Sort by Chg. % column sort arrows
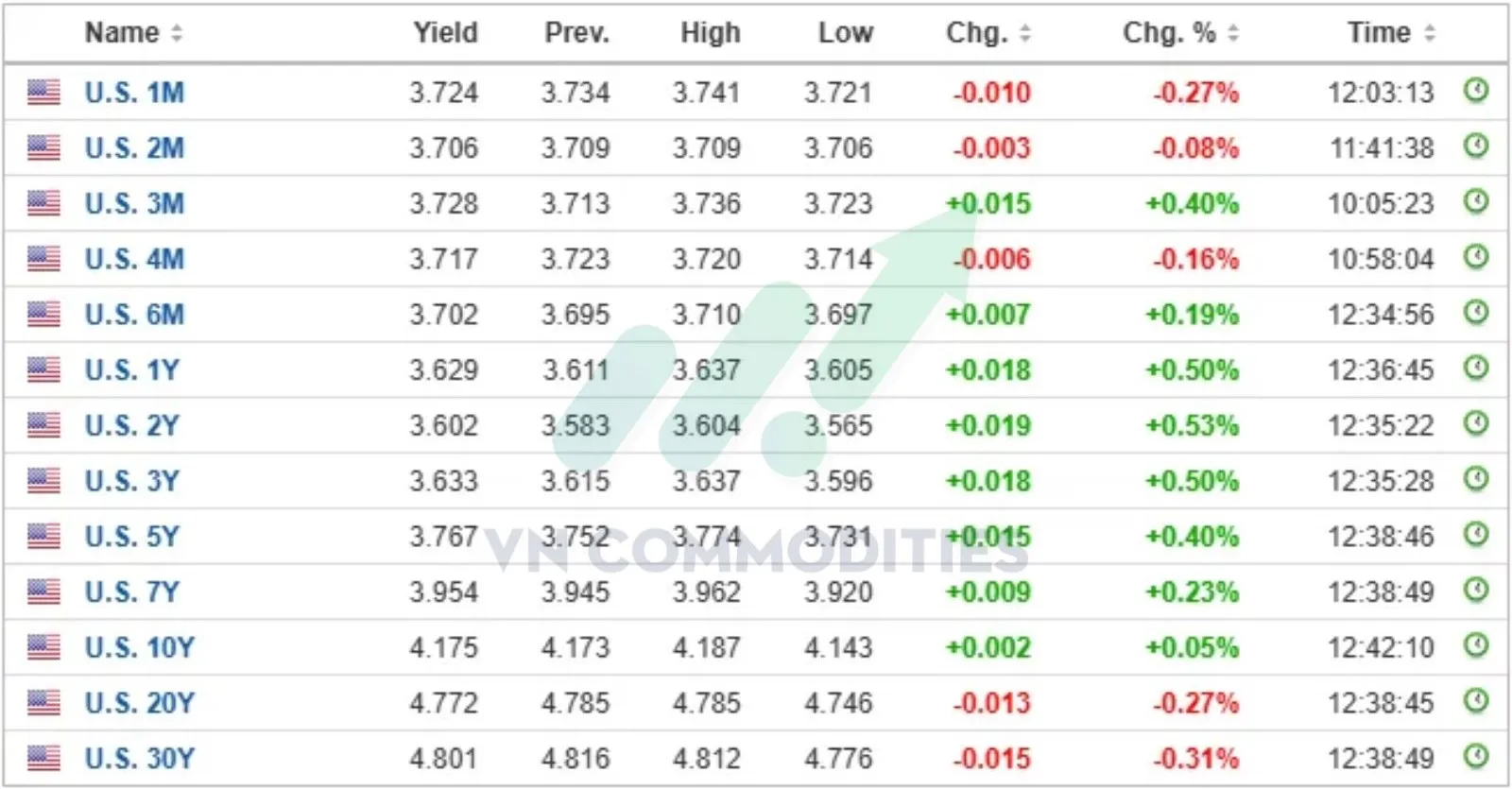This screenshot has height=789, width=1512. point(1233,34)
